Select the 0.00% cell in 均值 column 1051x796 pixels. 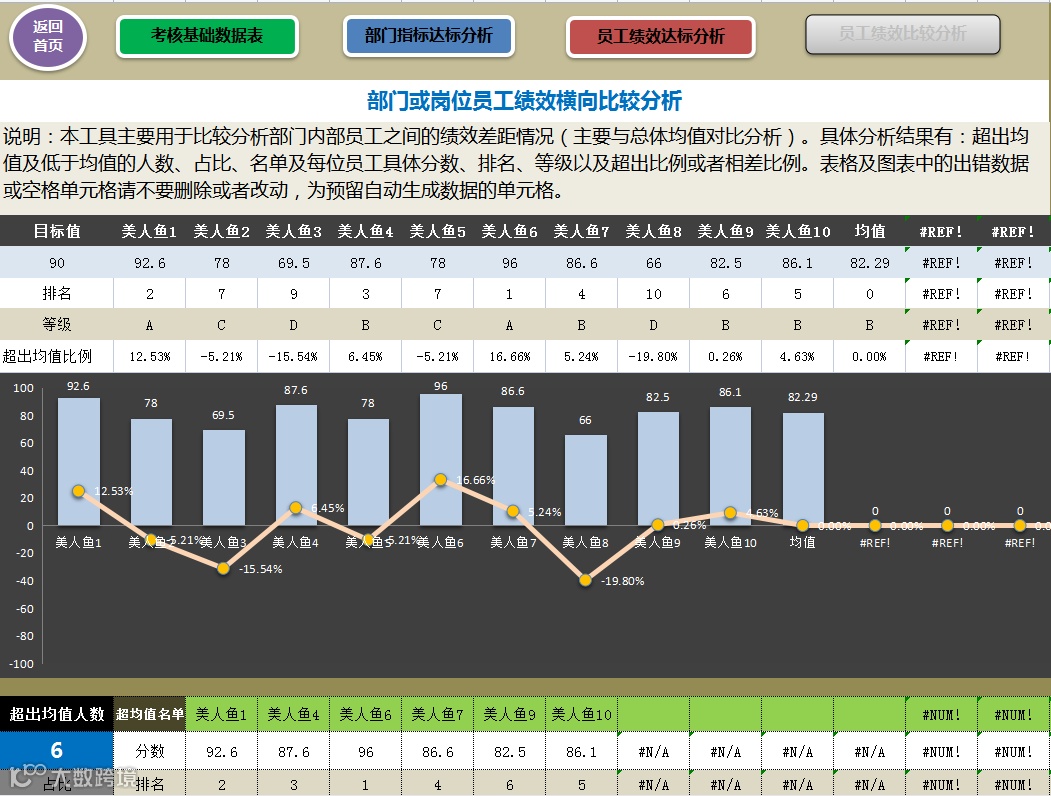[x=869, y=356]
